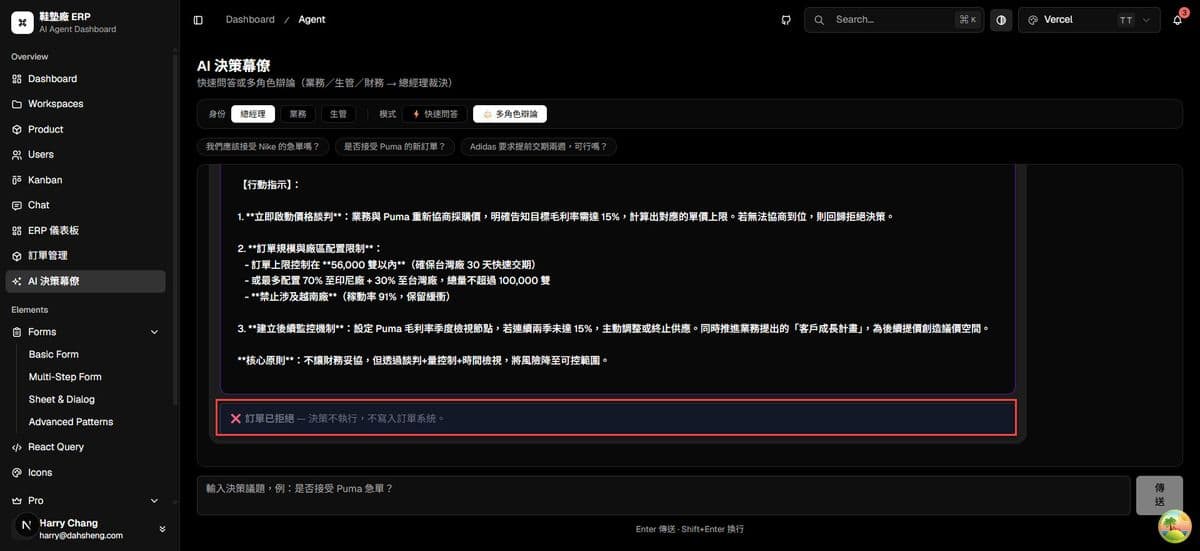Switch mode to 多角色辯論
The image size is (1200, 551).
pyautogui.click(x=510, y=114)
